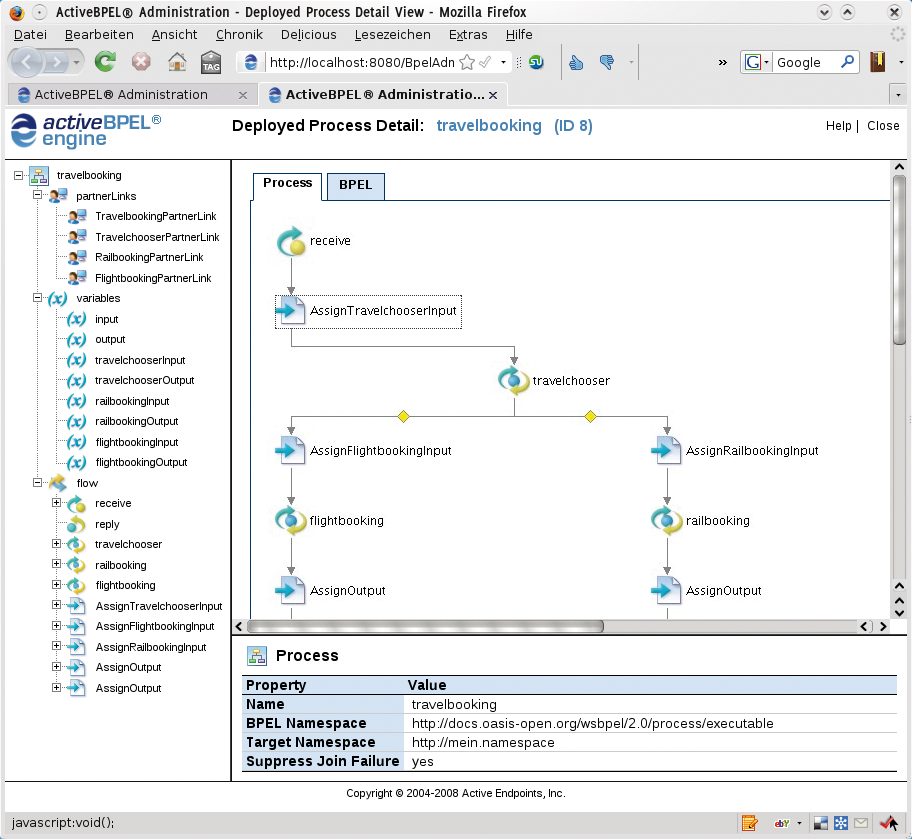Switch to the Process tab

coord(287,183)
